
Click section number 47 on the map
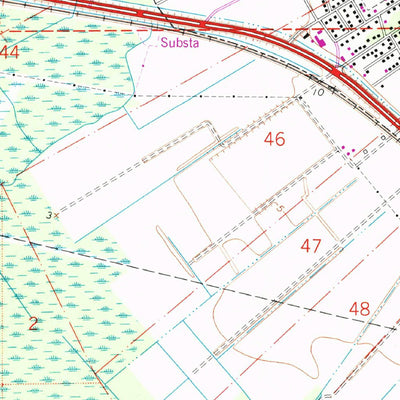(x=311, y=246)
